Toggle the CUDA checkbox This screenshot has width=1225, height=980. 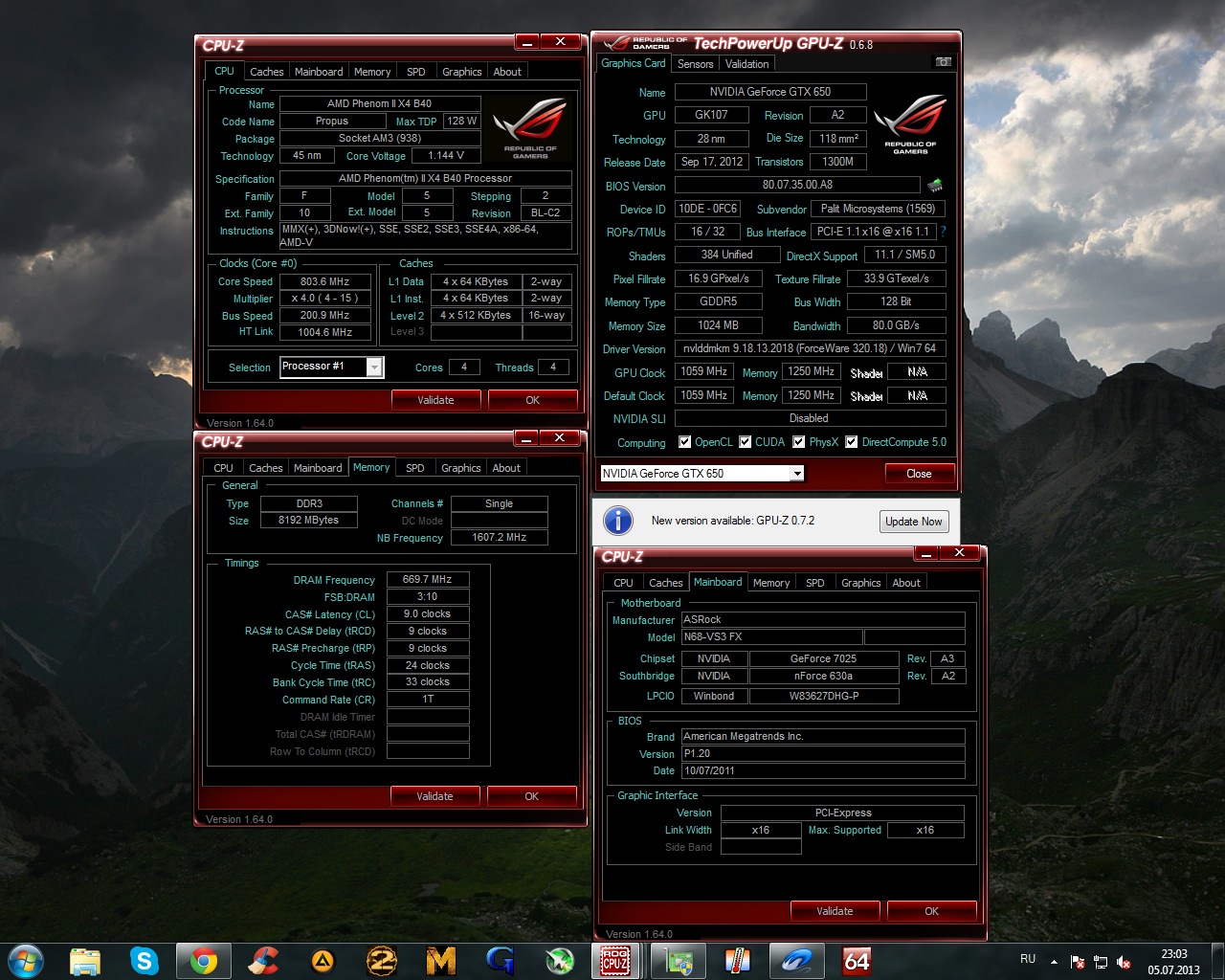(x=745, y=442)
